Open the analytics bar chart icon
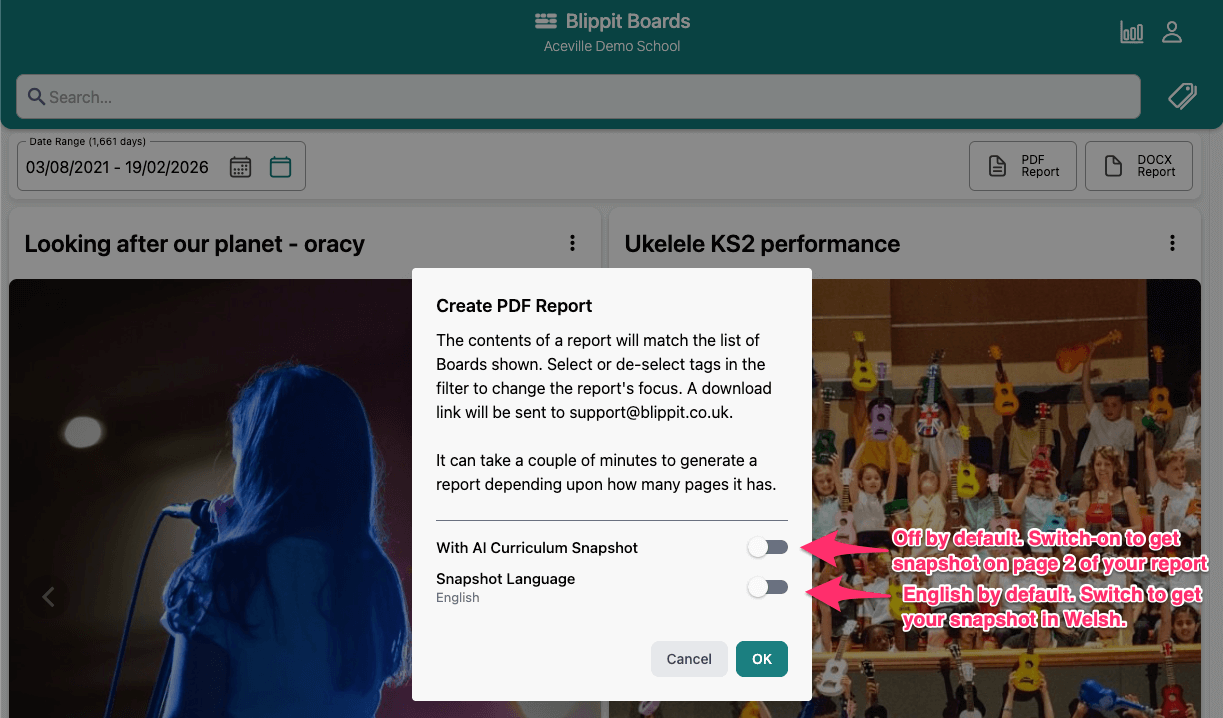This screenshot has height=718, width=1223. point(1131,31)
